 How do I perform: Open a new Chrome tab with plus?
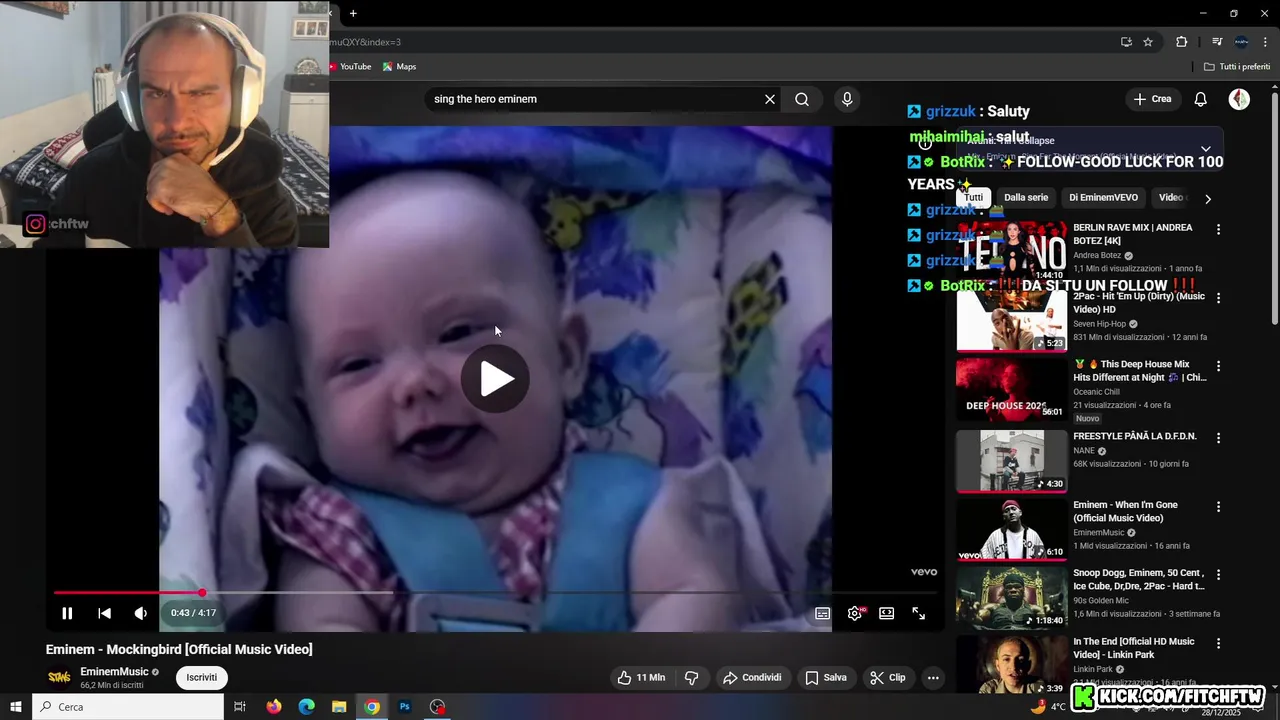coord(353,13)
